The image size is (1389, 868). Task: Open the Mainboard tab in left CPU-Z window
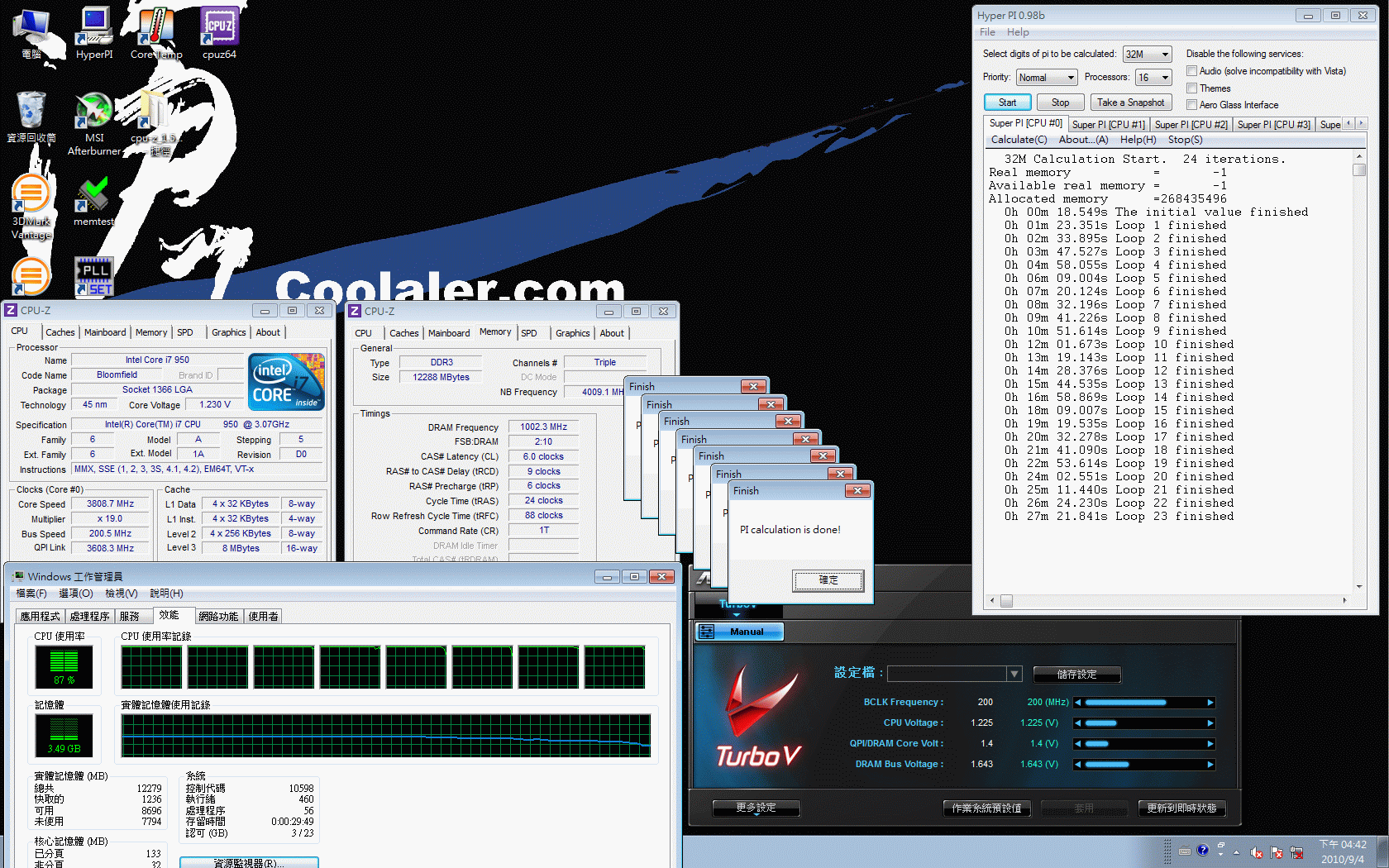tap(105, 332)
